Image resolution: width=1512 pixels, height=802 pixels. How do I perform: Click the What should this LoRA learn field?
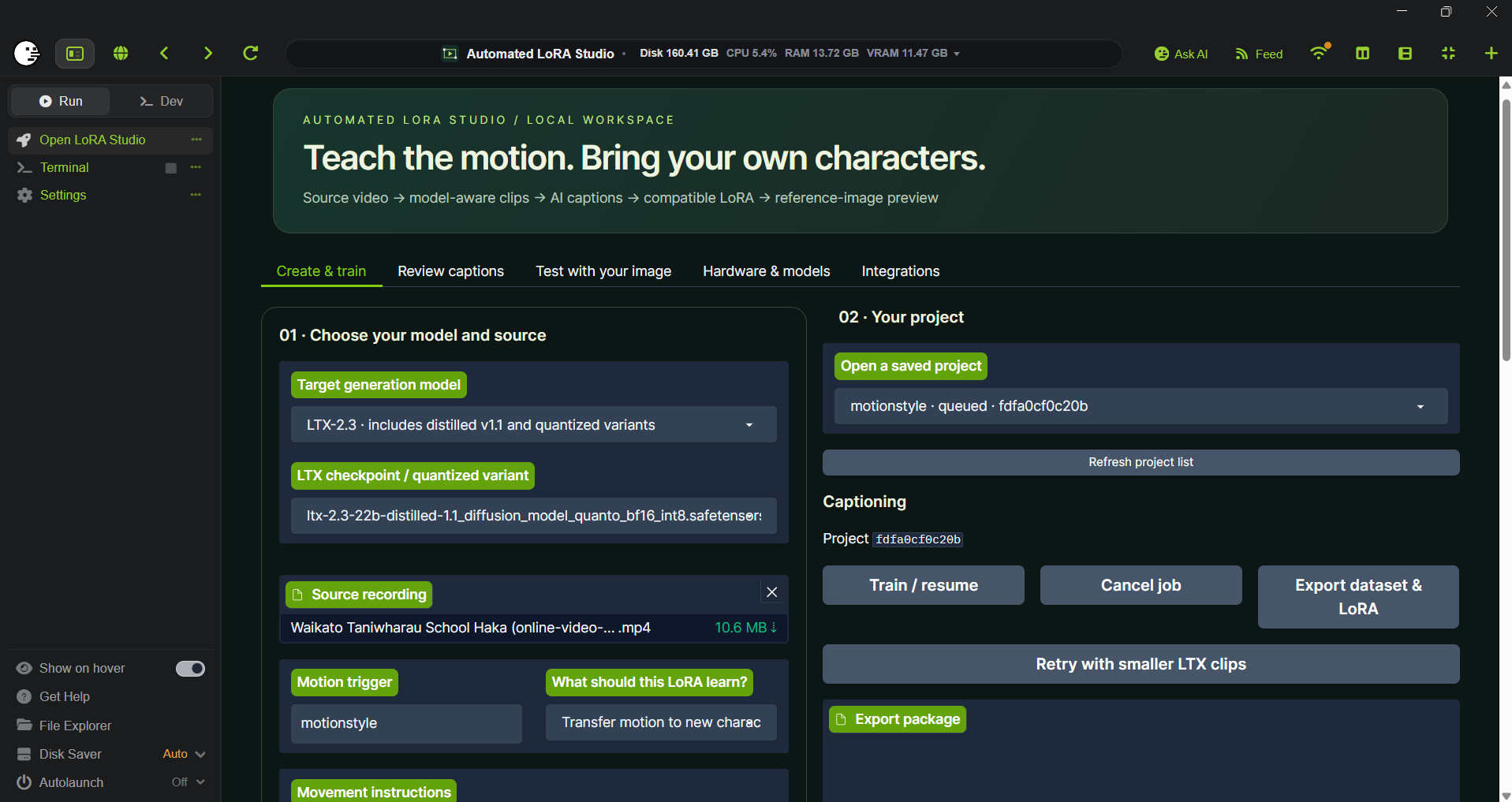tap(661, 722)
